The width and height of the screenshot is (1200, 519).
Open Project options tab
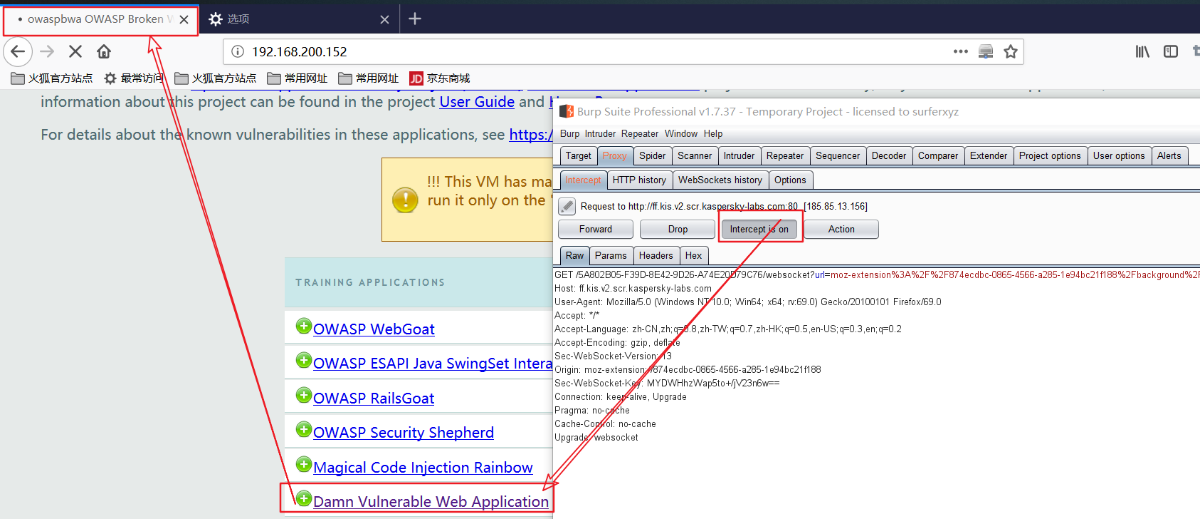pos(1050,155)
